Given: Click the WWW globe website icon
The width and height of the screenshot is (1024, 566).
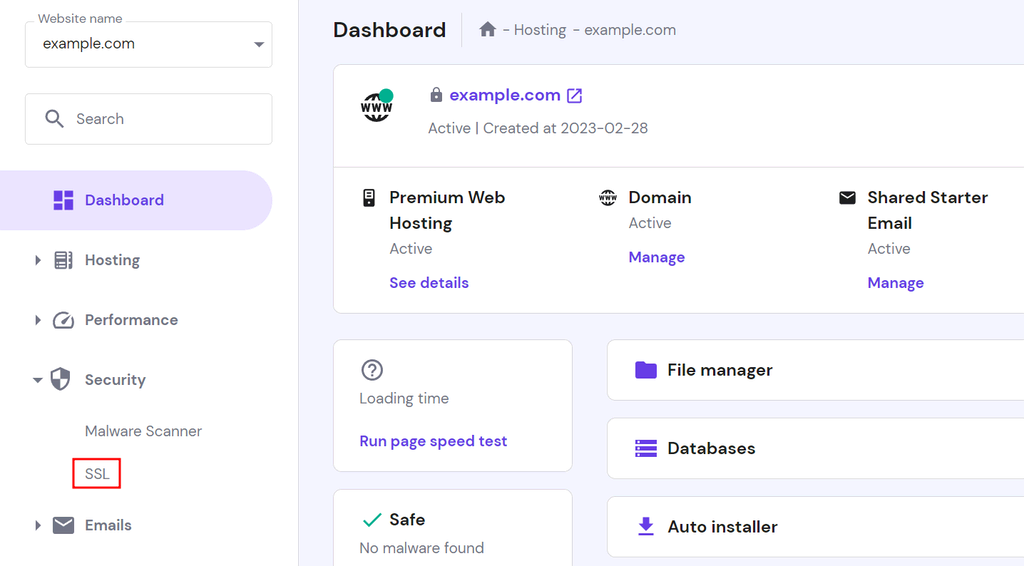Looking at the screenshot, I should (x=377, y=106).
